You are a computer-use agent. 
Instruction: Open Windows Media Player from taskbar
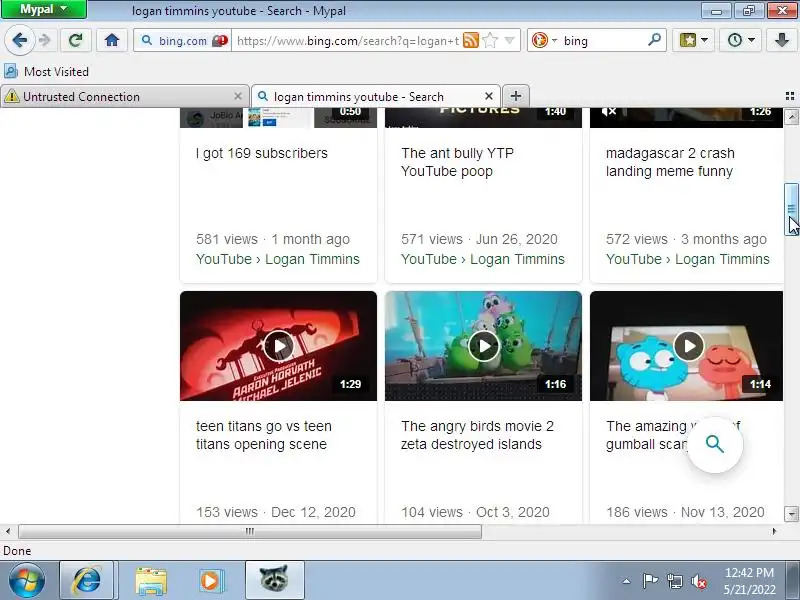(x=210, y=581)
